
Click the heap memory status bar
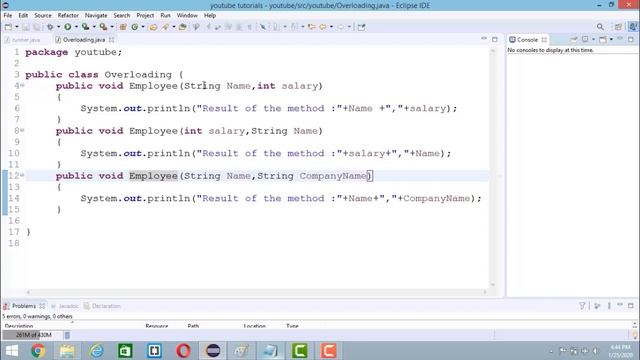pos(33,335)
